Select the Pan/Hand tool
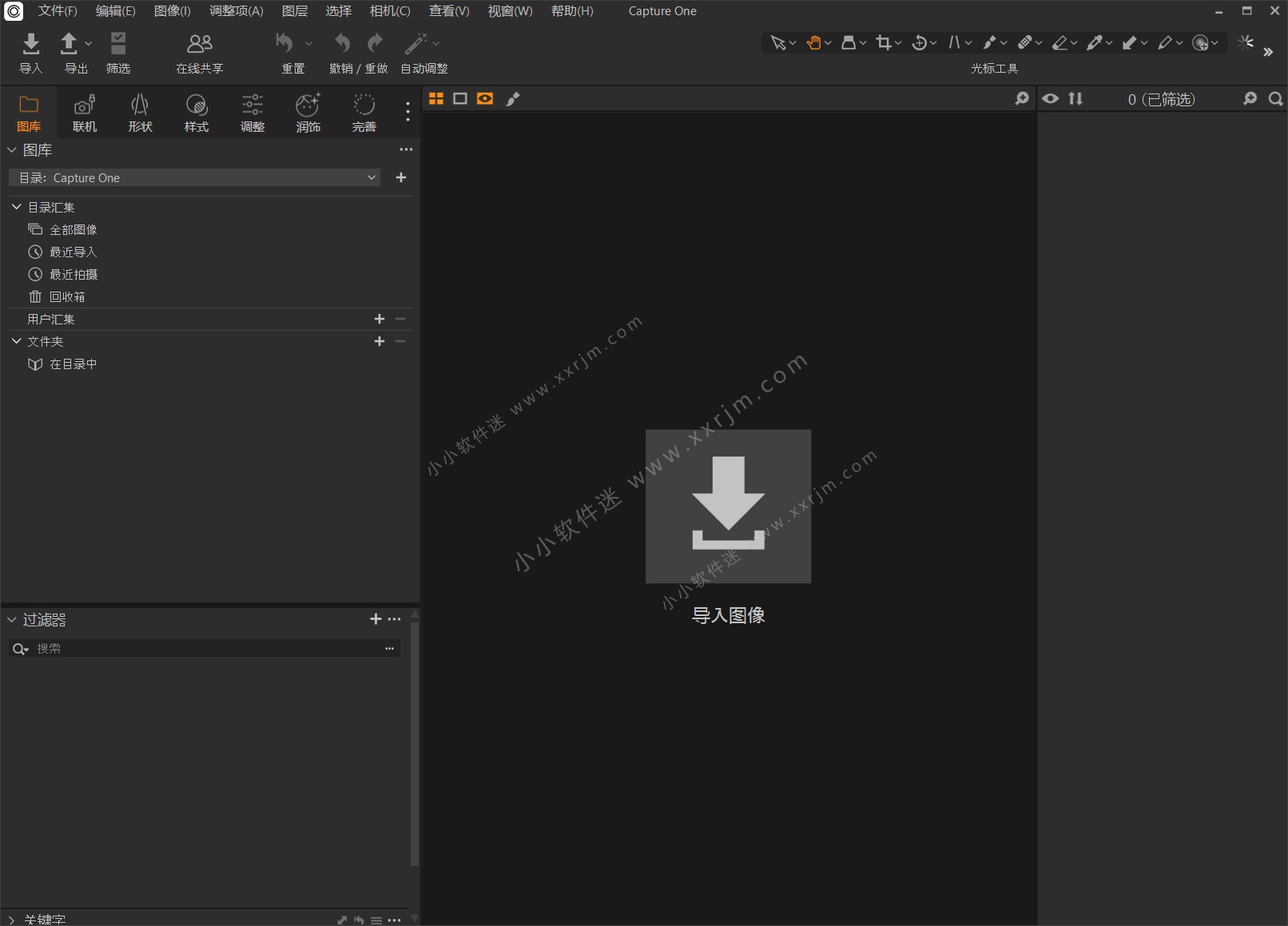 [814, 42]
